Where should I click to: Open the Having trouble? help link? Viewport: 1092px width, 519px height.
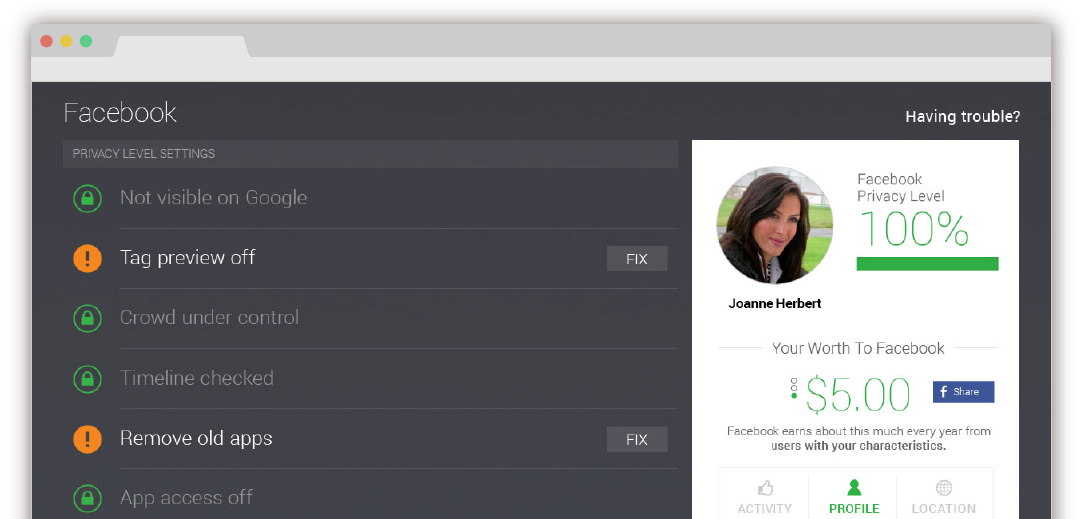(x=962, y=117)
